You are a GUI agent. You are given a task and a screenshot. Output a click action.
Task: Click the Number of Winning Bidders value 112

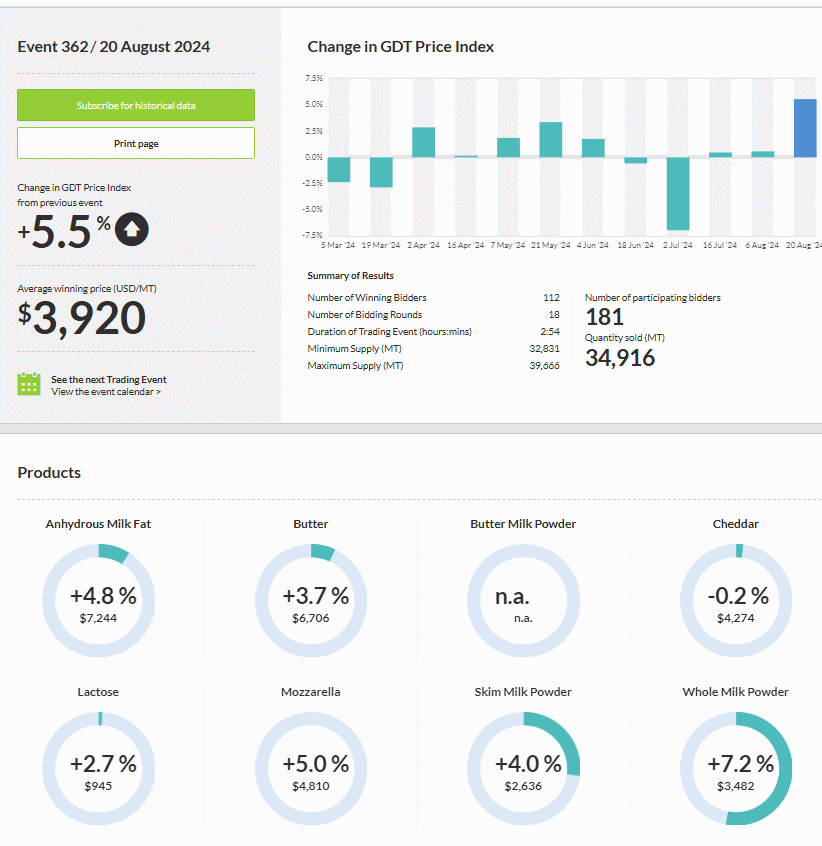551,297
